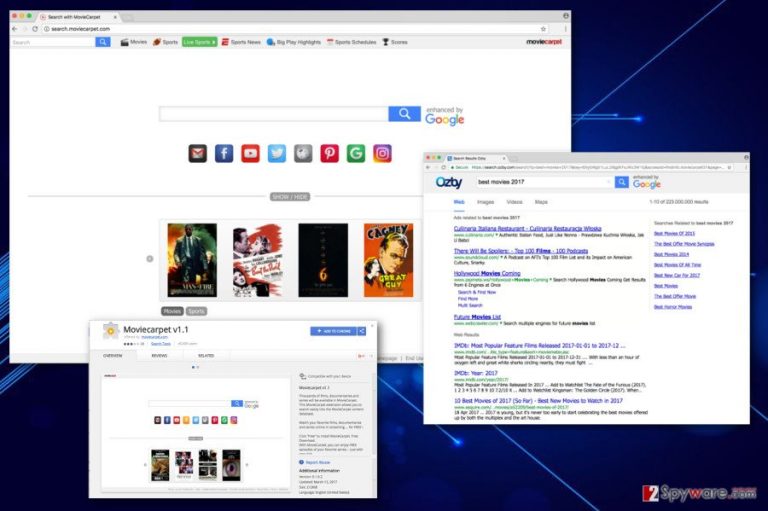Open the gray Wikipedia shortcut icon
This screenshot has height=511, width=768.
(x=303, y=153)
